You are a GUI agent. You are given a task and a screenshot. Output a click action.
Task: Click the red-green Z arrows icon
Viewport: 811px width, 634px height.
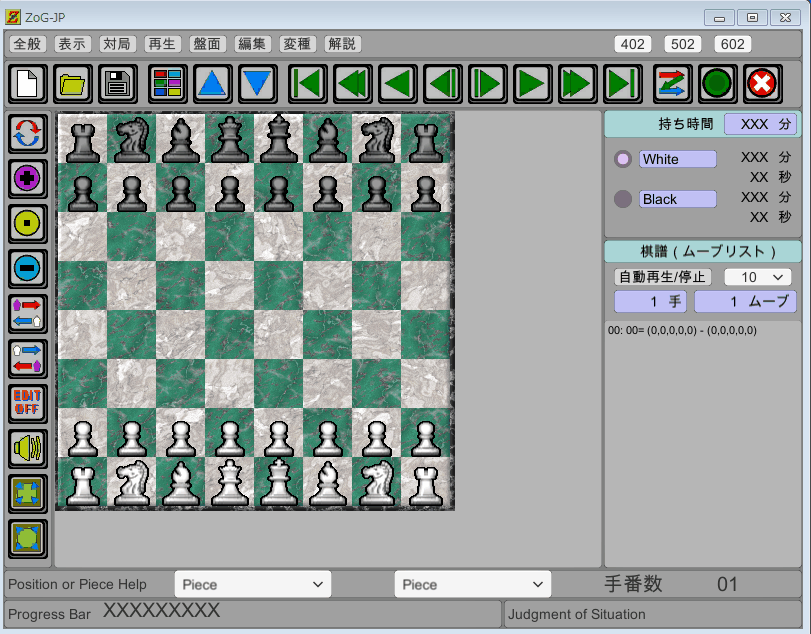coord(672,83)
